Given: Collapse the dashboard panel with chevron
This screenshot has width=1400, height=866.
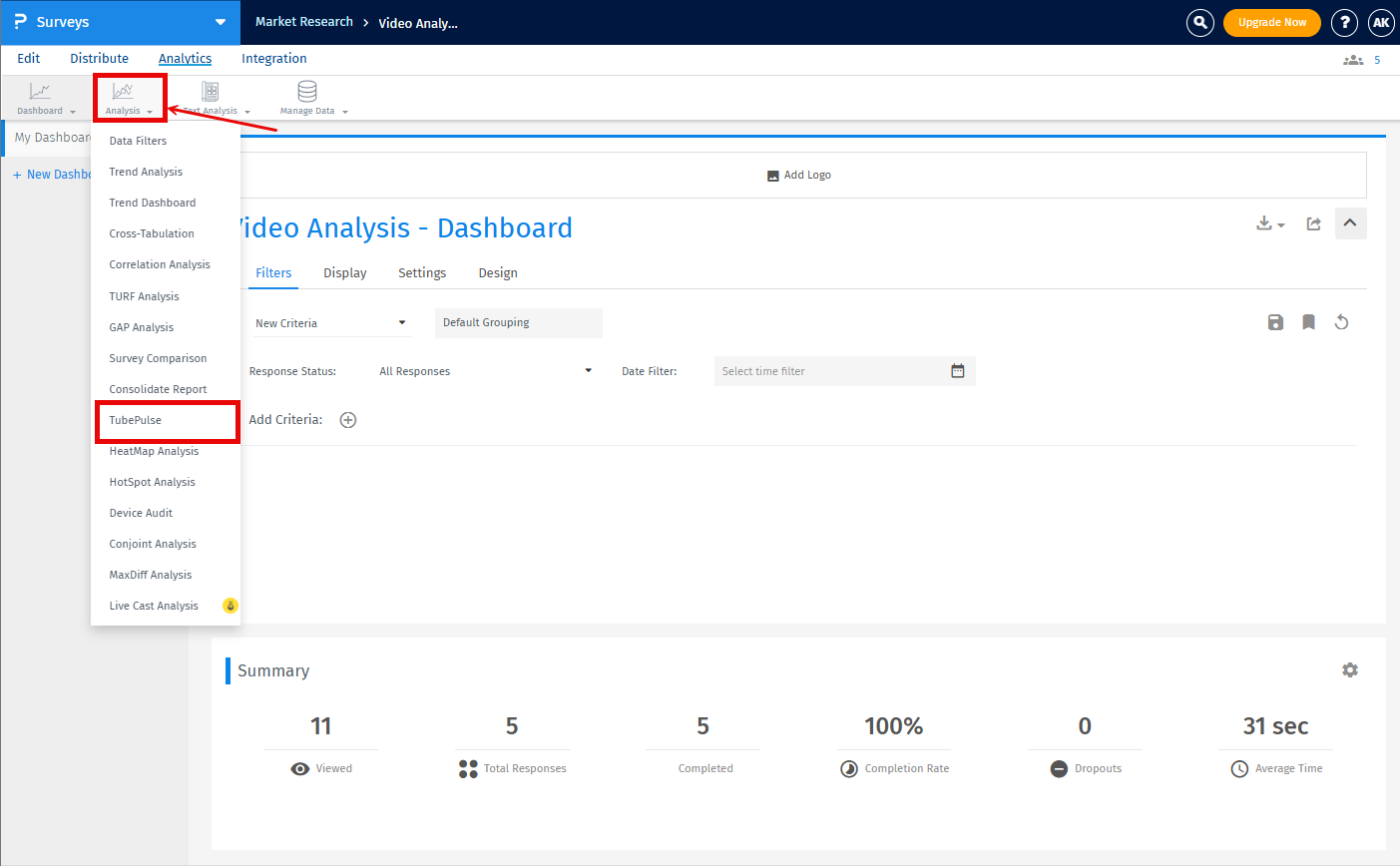Looking at the screenshot, I should [1350, 223].
